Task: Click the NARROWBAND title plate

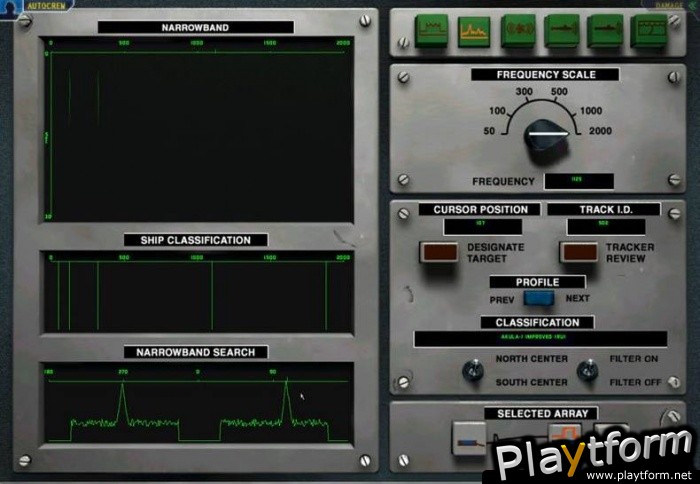Action: [x=196, y=27]
